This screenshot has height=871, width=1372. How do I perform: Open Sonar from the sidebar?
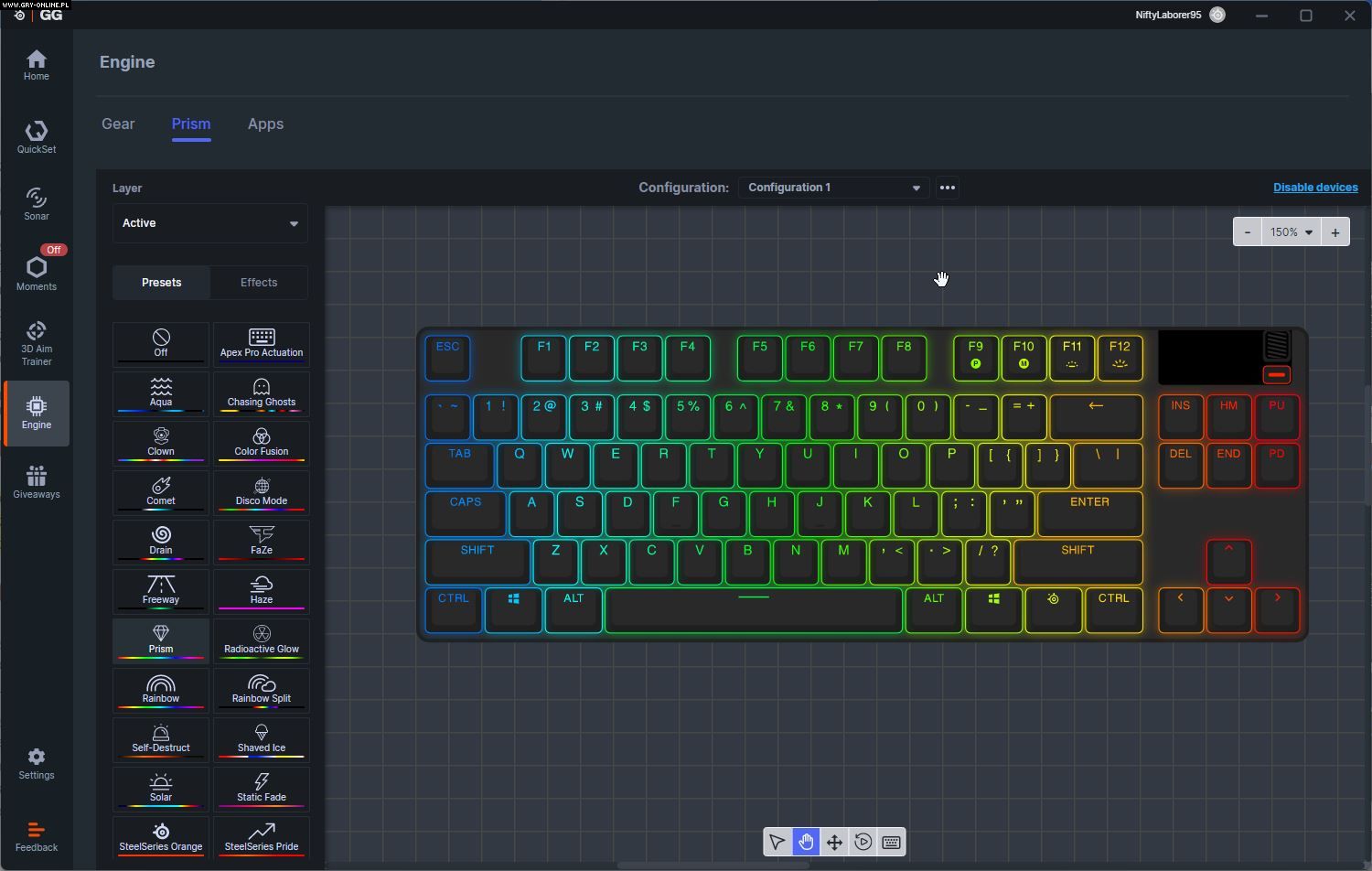[x=37, y=204]
